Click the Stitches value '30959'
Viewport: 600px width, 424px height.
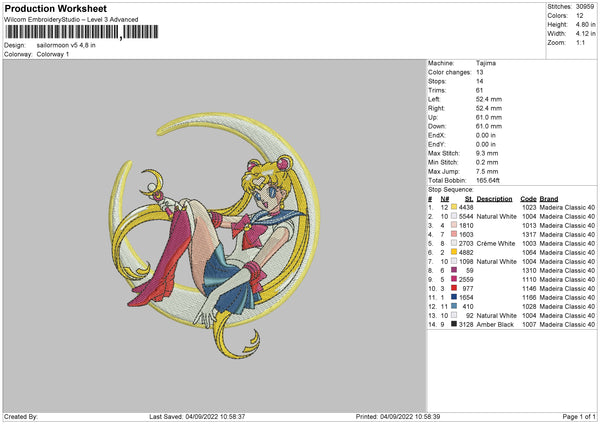point(585,7)
